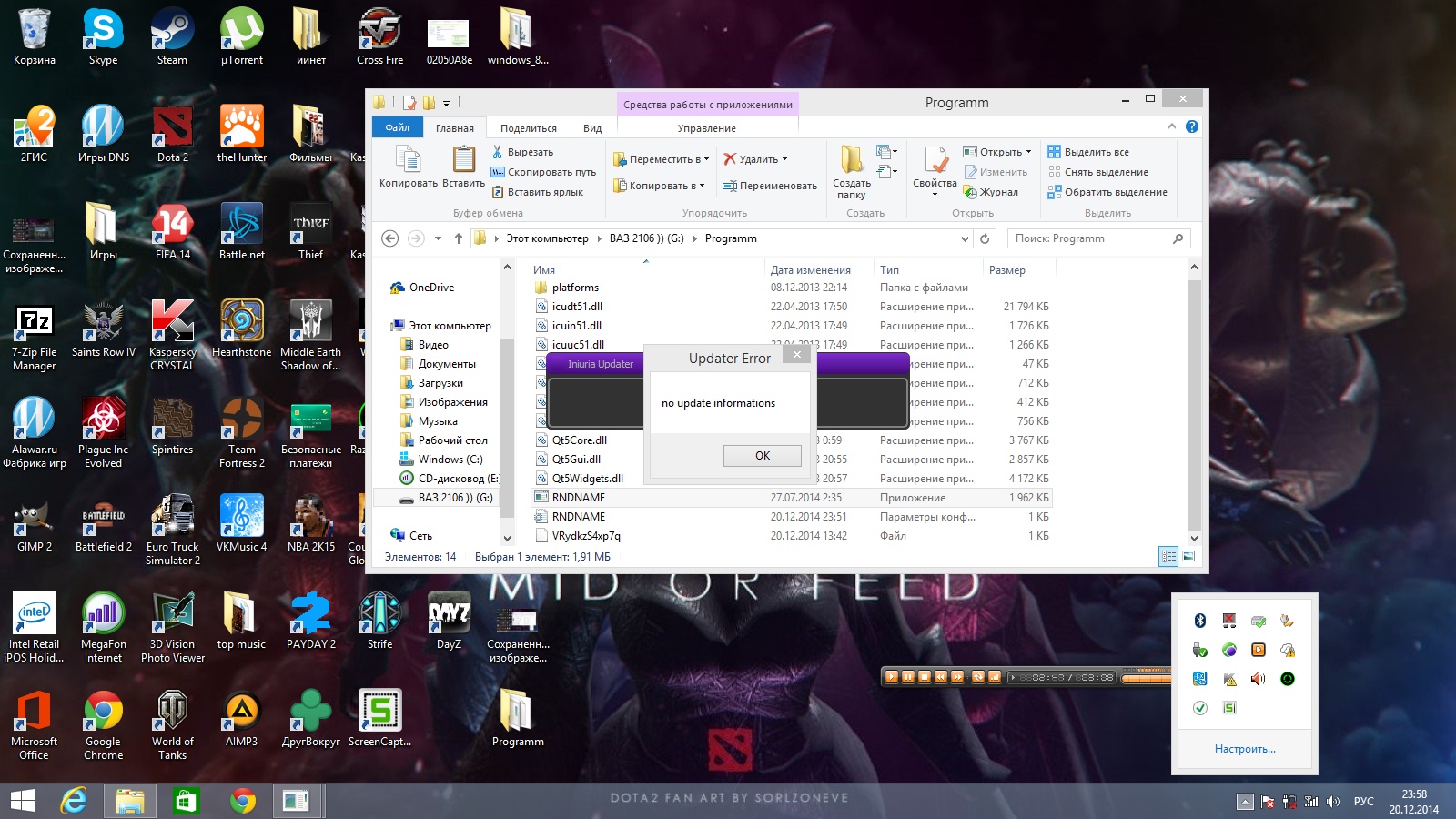Open recent locations dropdown arrow

point(438,238)
